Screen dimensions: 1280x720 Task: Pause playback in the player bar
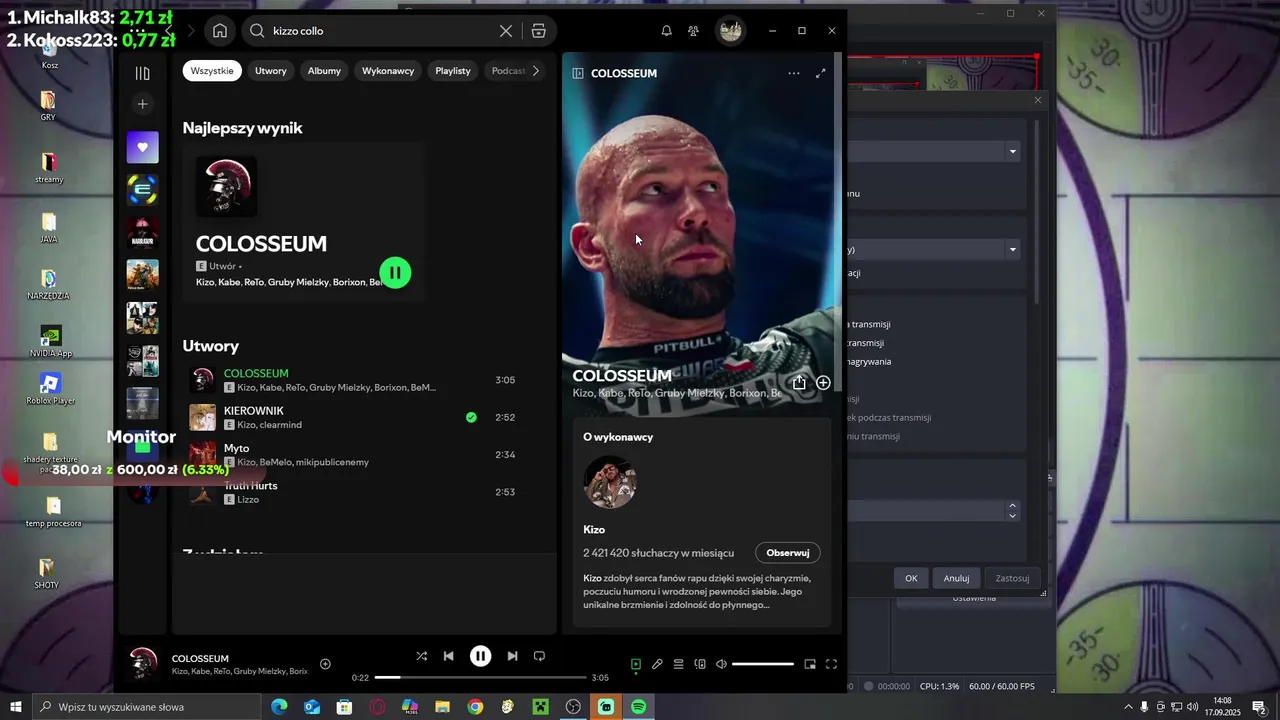[480, 656]
